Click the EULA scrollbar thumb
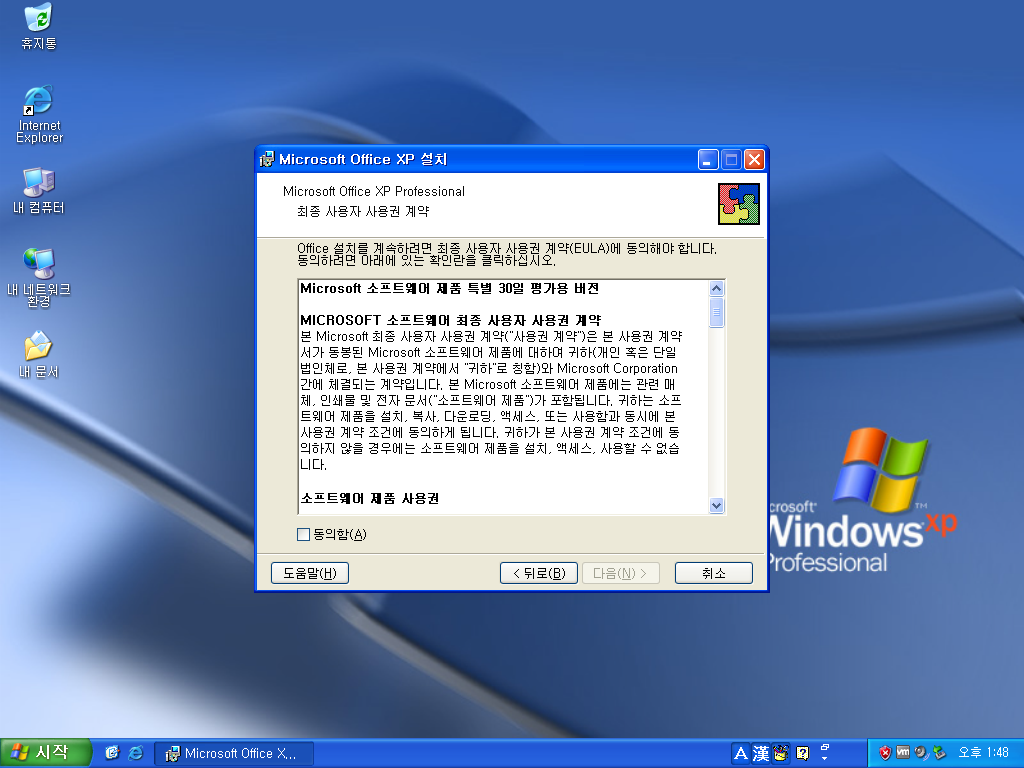 point(716,312)
